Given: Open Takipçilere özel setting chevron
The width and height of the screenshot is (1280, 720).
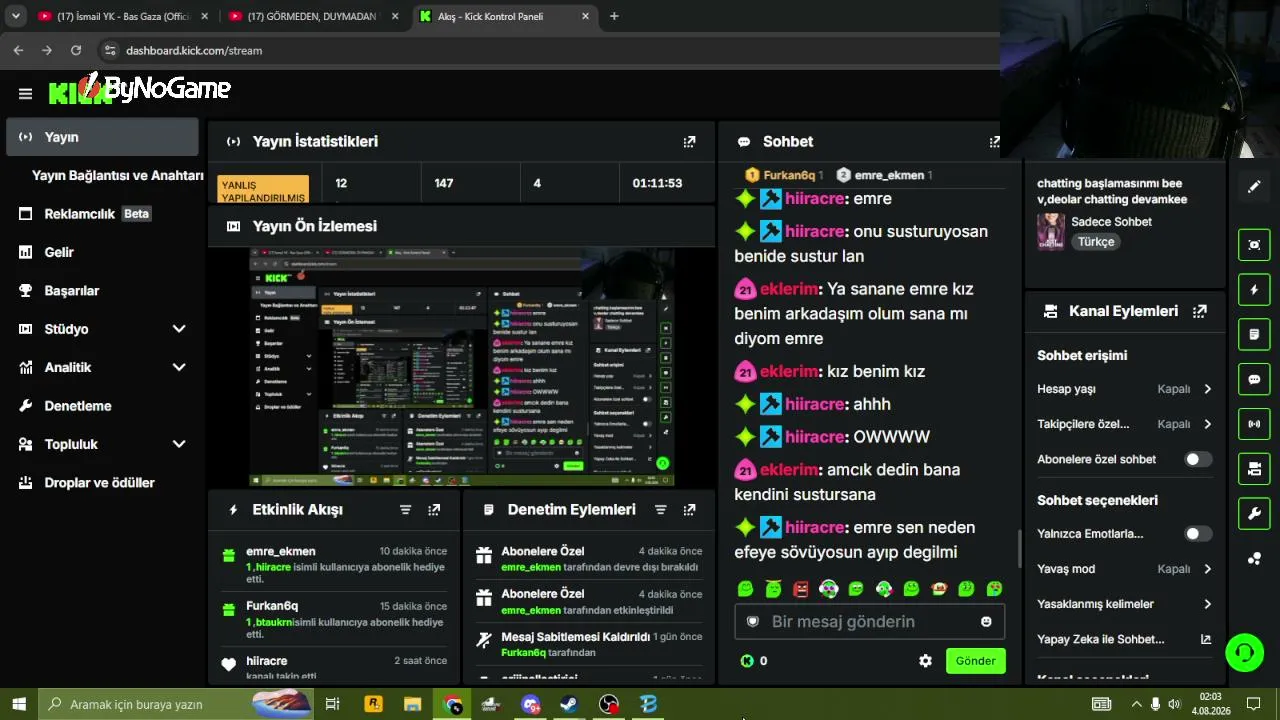Looking at the screenshot, I should point(1208,424).
